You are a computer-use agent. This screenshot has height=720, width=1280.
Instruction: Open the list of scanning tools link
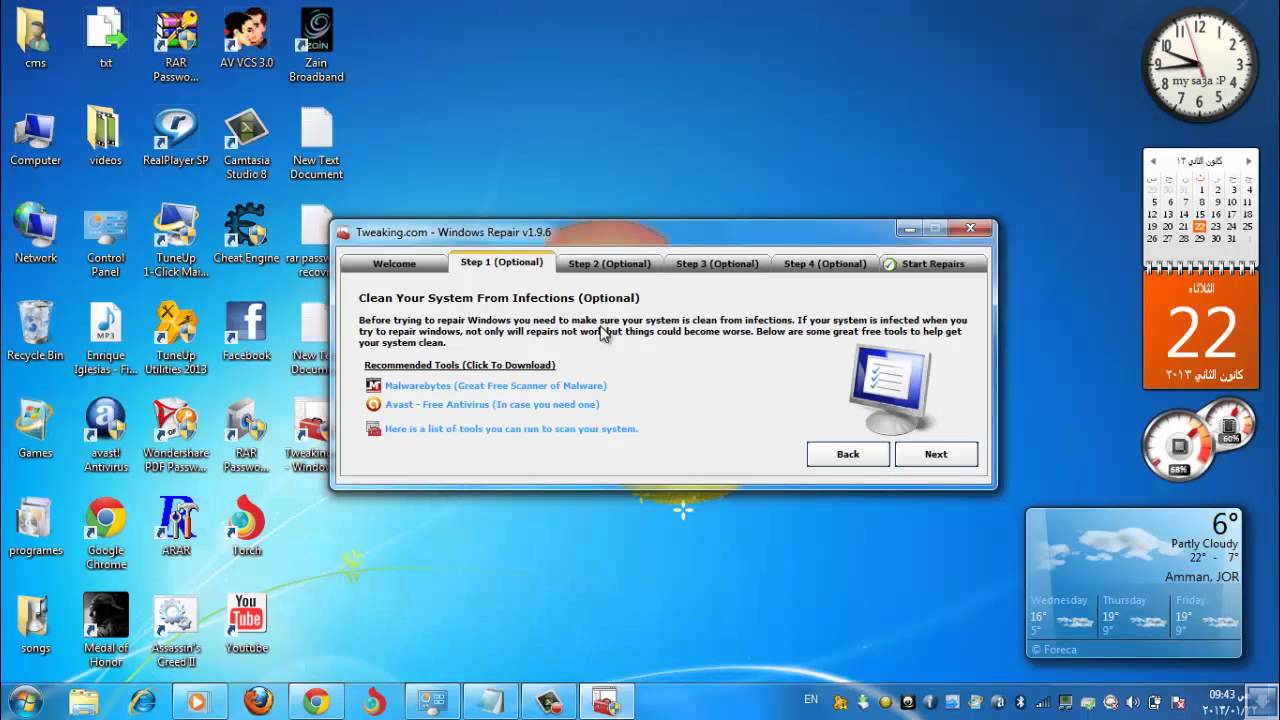511,429
